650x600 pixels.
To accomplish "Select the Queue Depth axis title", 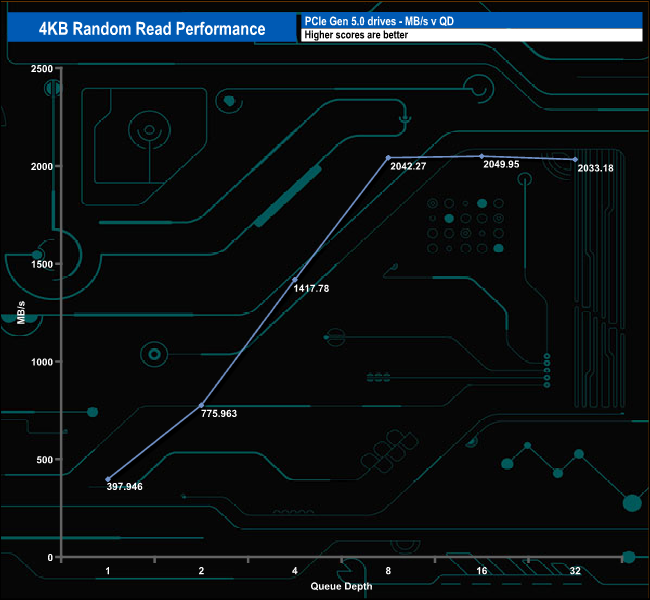I will (x=341, y=585).
